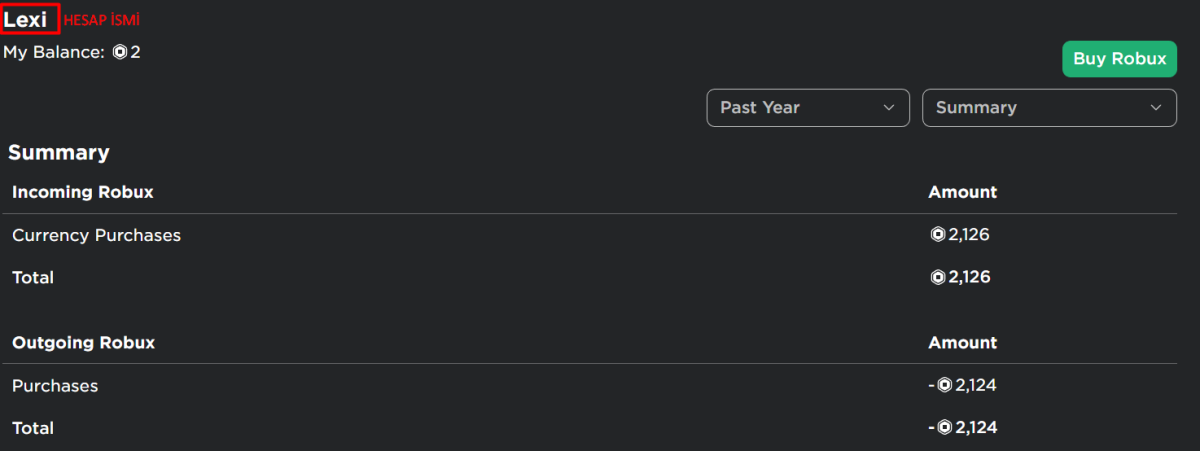Click the Buy Robux button

(x=1119, y=59)
